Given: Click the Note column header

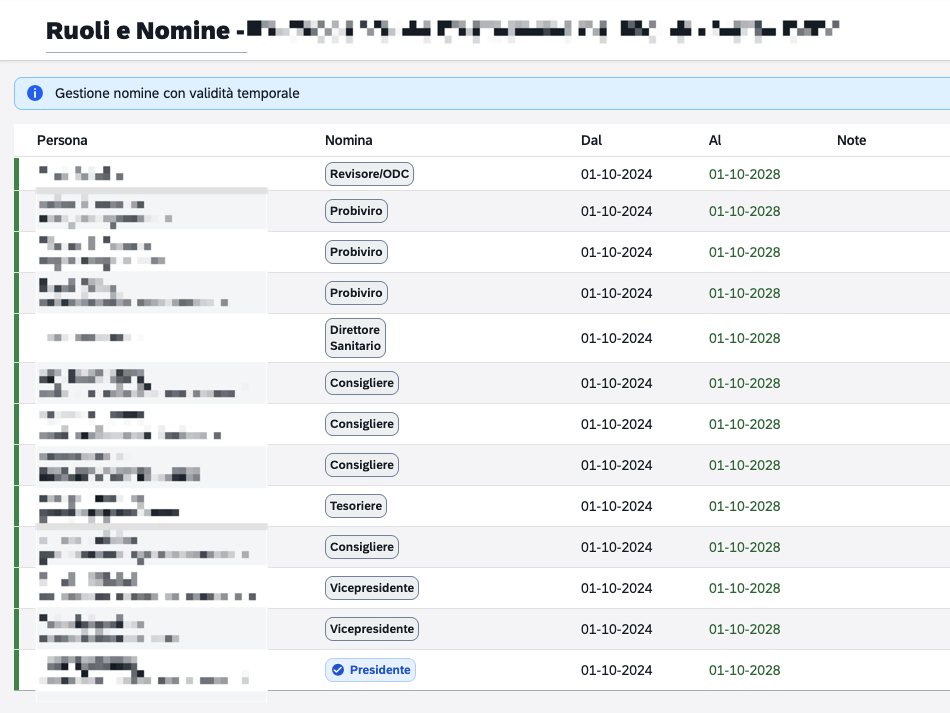Looking at the screenshot, I should [851, 141].
